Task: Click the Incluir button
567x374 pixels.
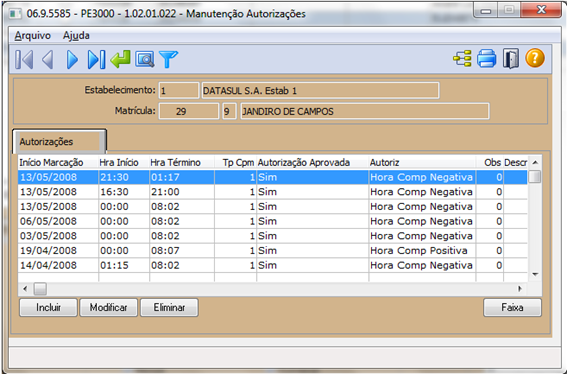Action: pos(48,307)
